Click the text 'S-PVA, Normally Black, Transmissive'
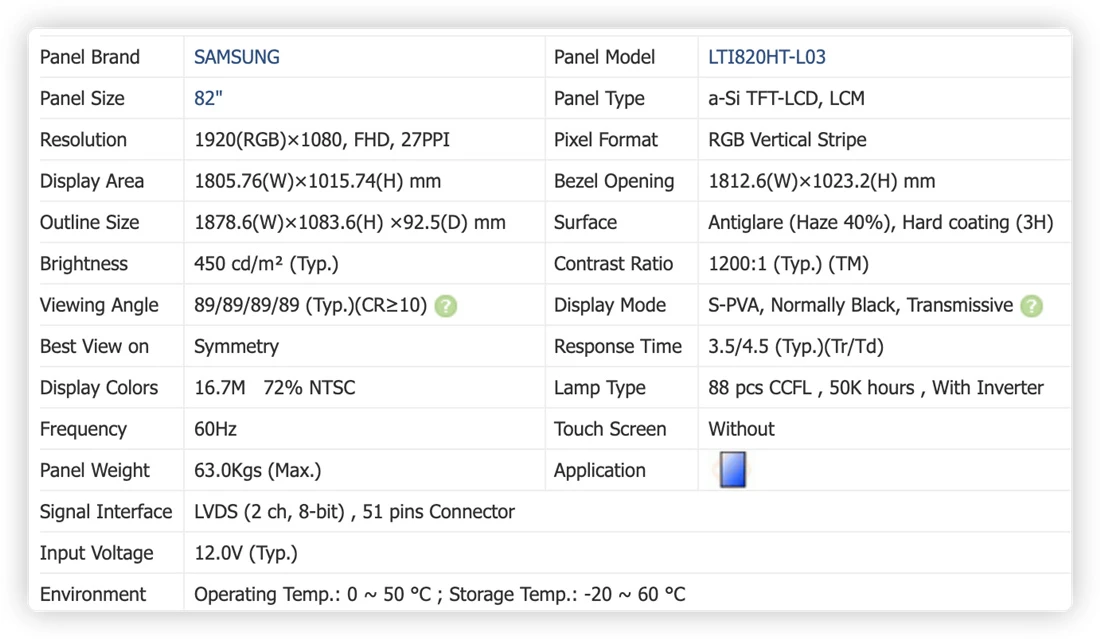The width and height of the screenshot is (1100, 639). click(x=861, y=305)
